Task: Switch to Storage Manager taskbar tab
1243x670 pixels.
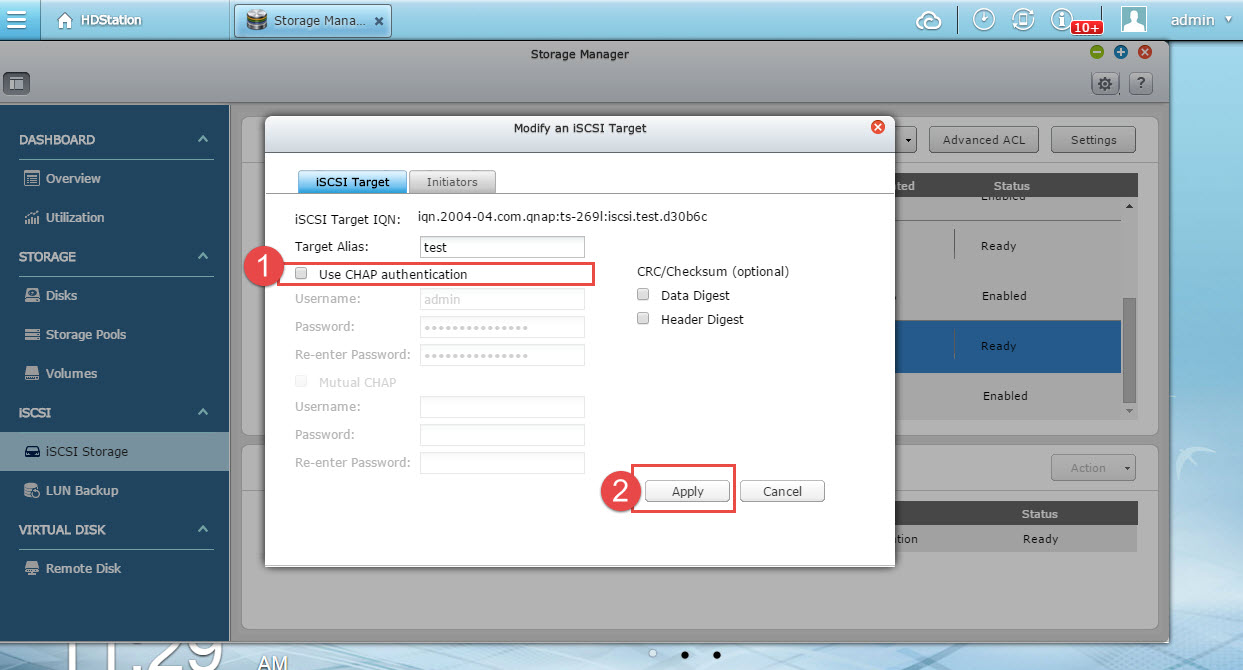Action: click(313, 20)
